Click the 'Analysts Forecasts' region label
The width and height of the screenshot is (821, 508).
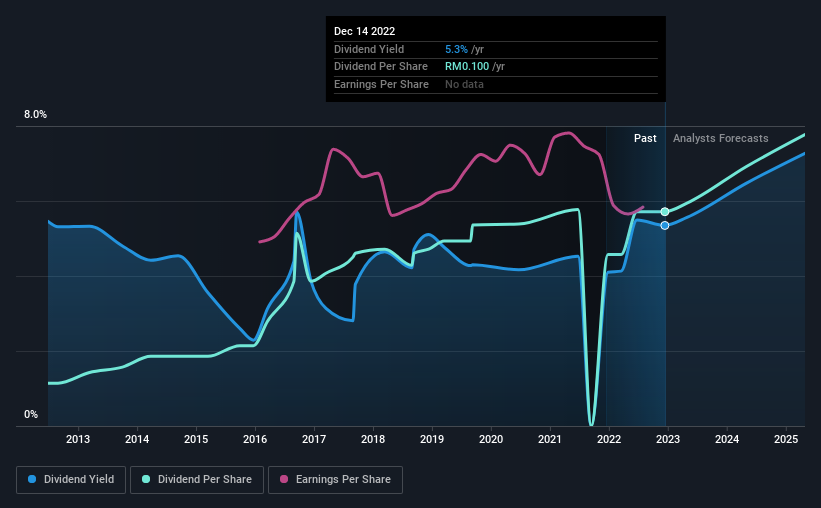pyautogui.click(x=720, y=138)
